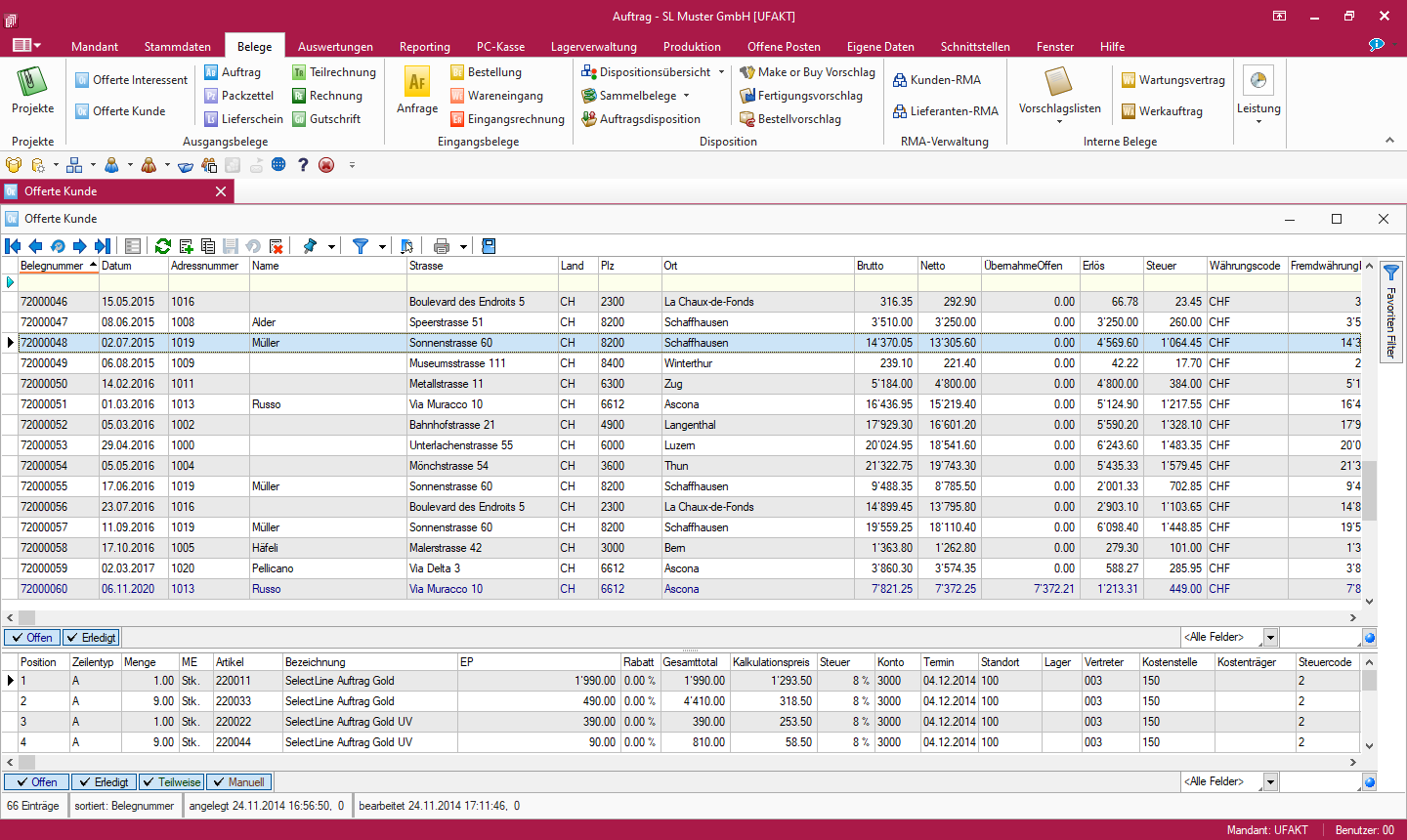Toggle the Erledigt filter above the status bar

104,782
